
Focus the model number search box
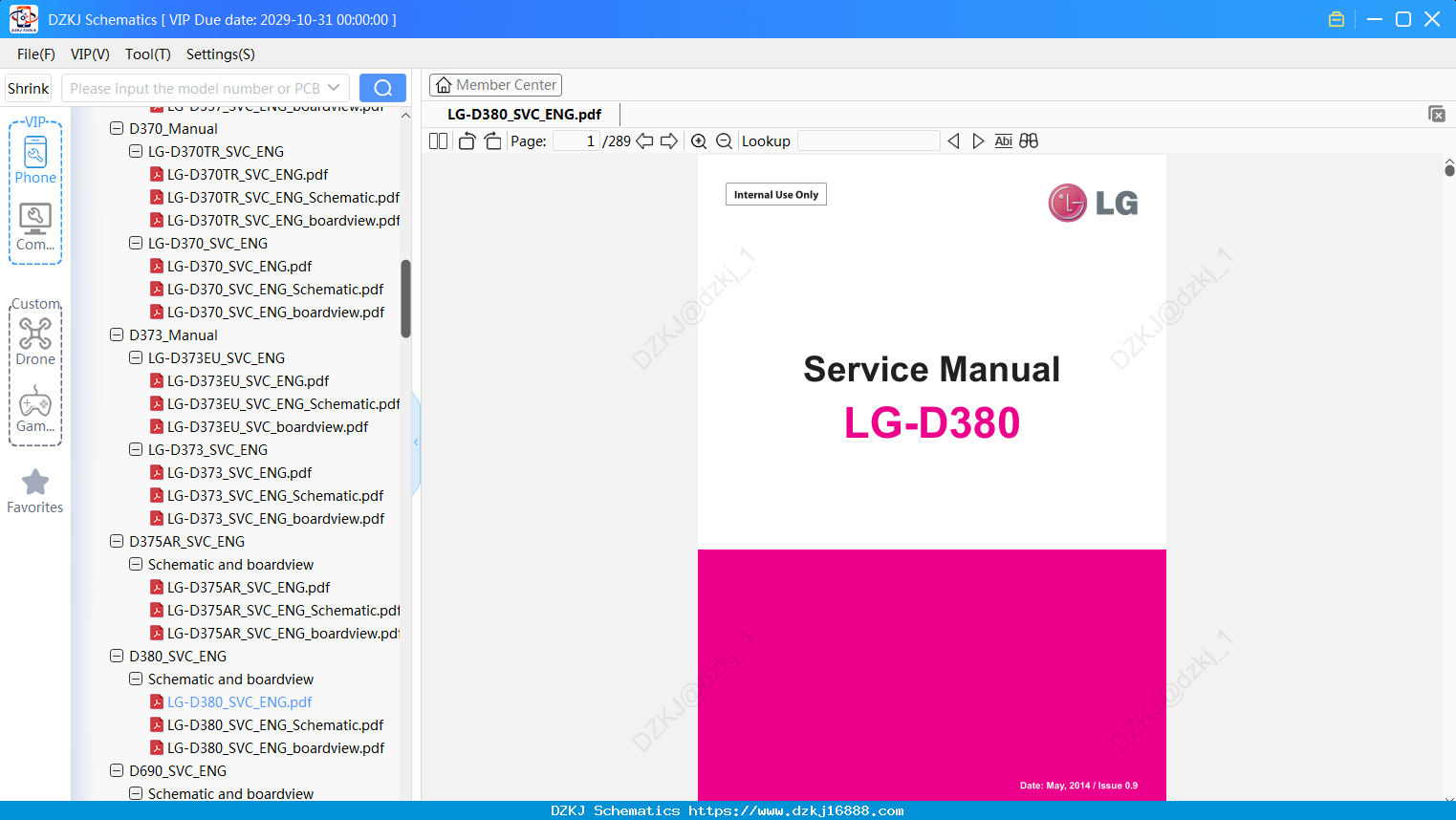194,88
